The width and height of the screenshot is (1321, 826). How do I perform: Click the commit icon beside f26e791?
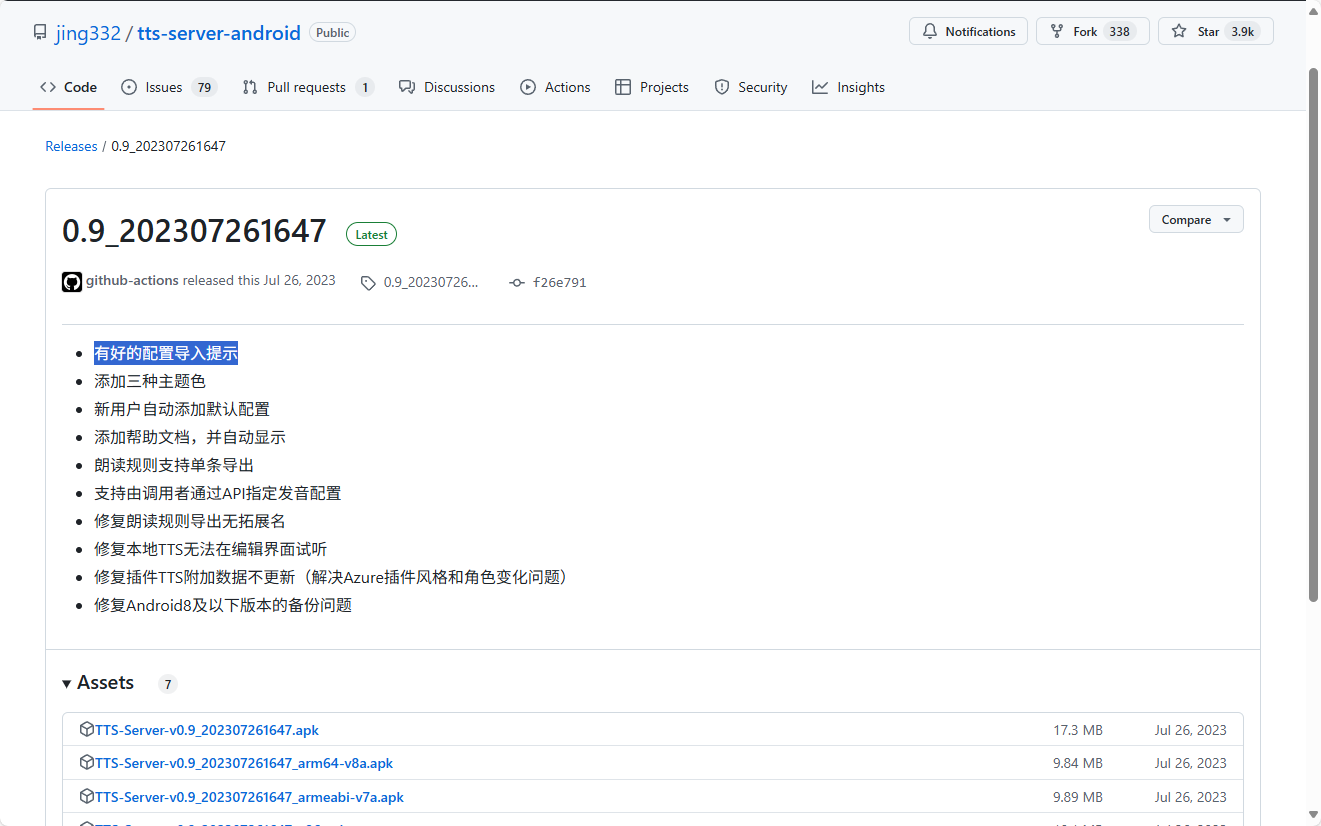(517, 282)
